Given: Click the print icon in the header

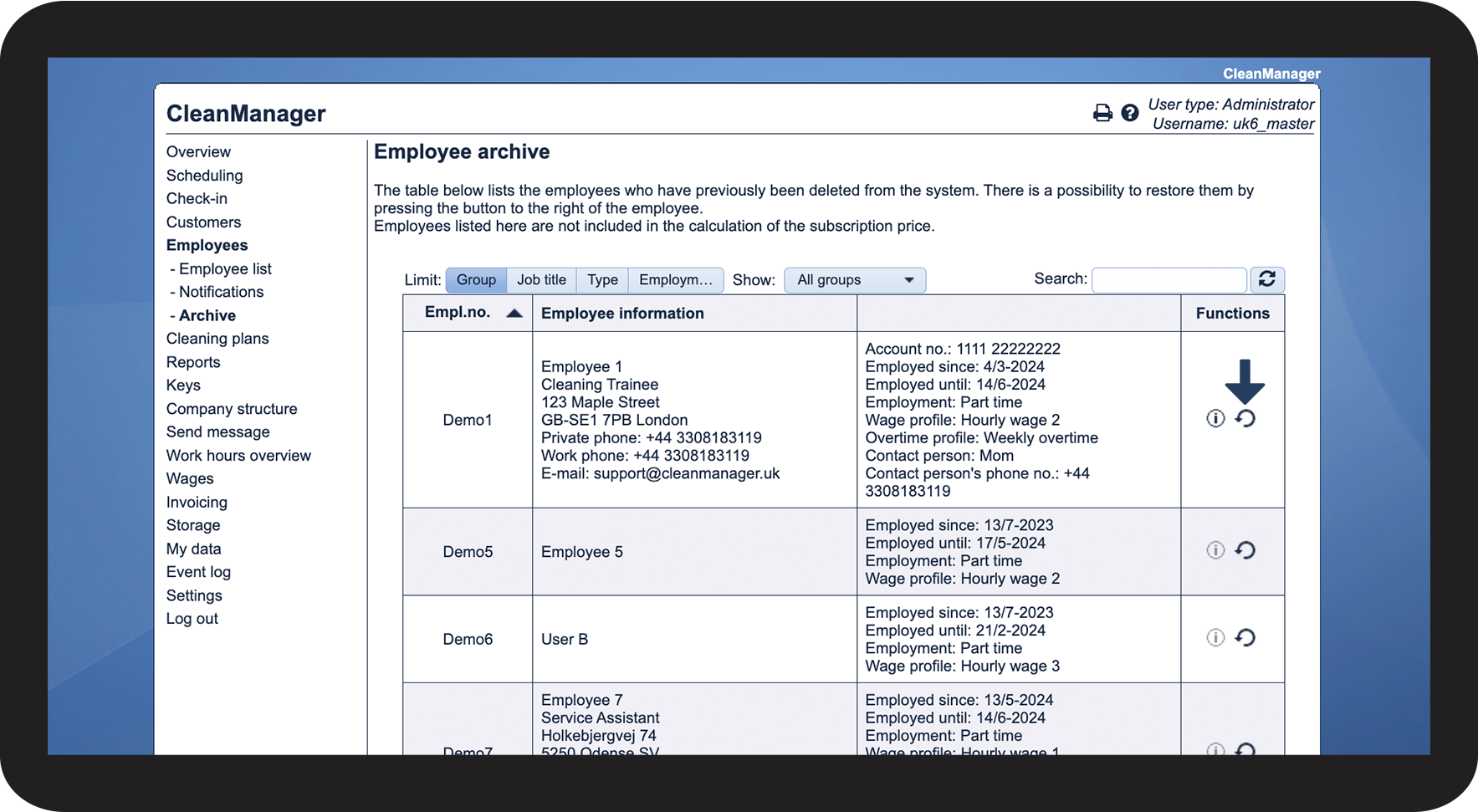Looking at the screenshot, I should pos(1102,113).
